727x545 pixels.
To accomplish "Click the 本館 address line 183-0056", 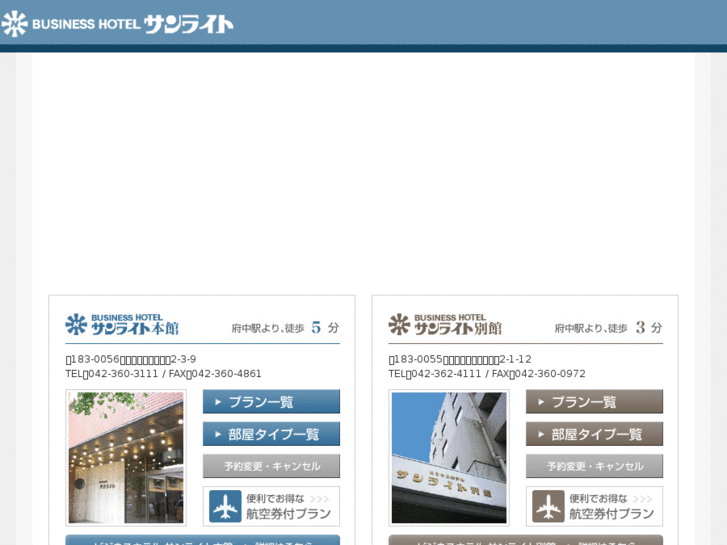I will [131, 359].
